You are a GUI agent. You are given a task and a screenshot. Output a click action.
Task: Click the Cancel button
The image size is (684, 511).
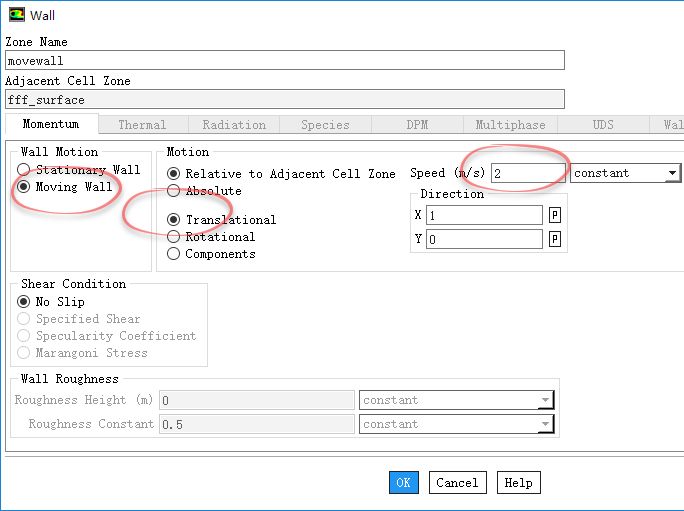[x=458, y=483]
